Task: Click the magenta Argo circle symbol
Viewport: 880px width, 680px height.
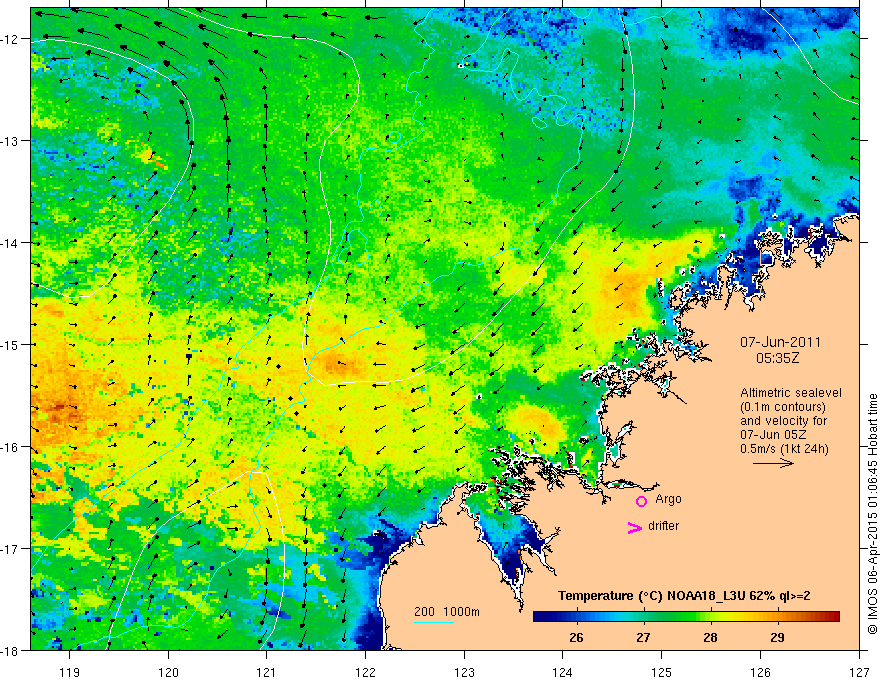Action: click(x=641, y=501)
